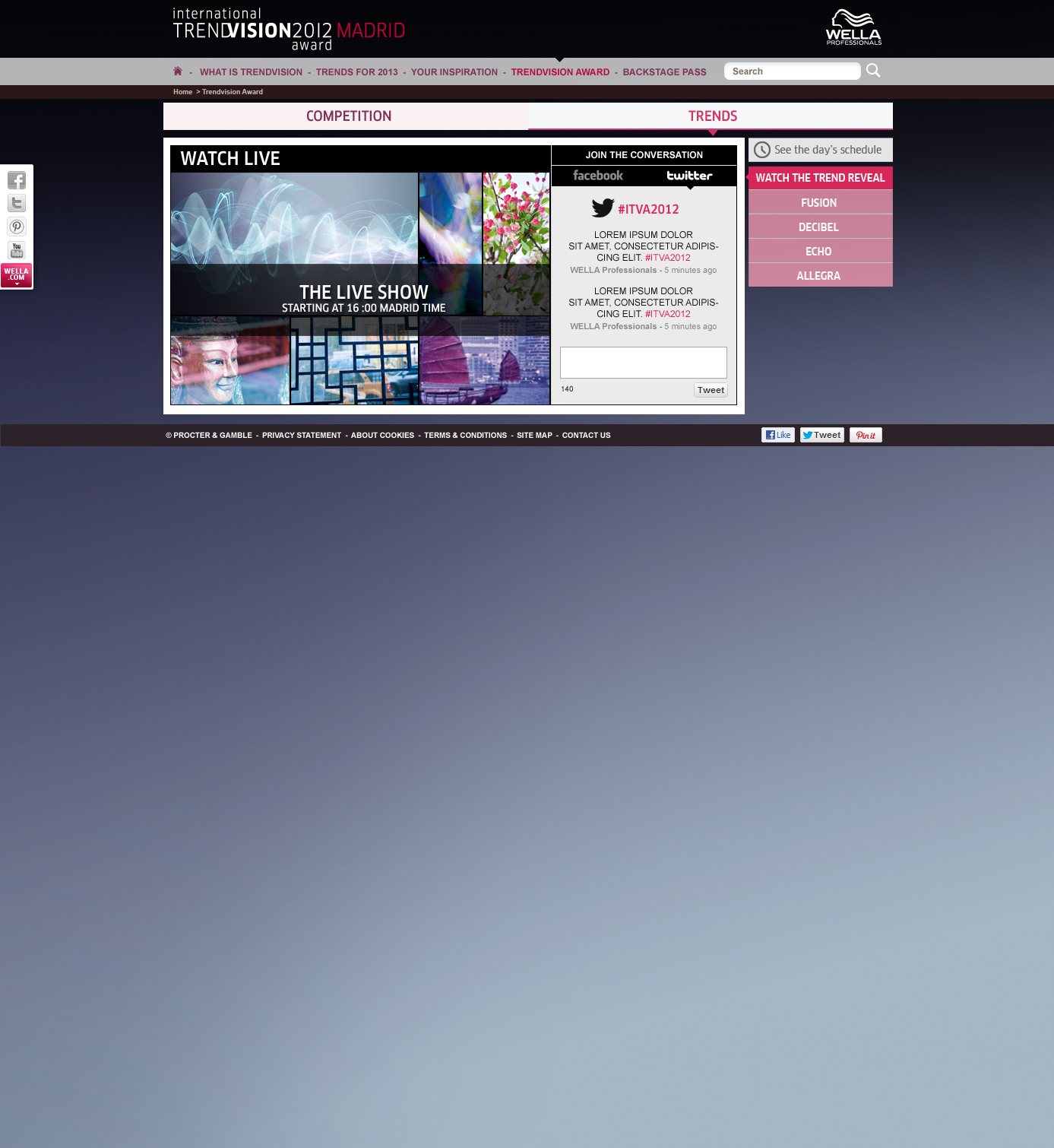Click #ITVA2012 link in first tweet
This screenshot has height=1148, width=1054.
click(x=667, y=258)
